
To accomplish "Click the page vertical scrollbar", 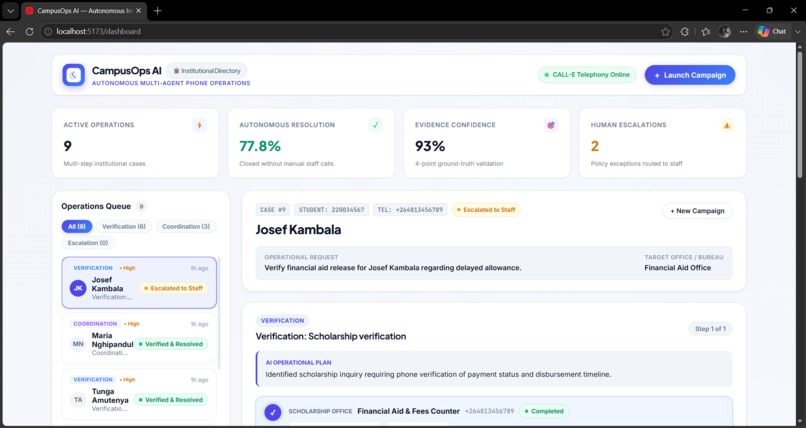I will (800, 113).
